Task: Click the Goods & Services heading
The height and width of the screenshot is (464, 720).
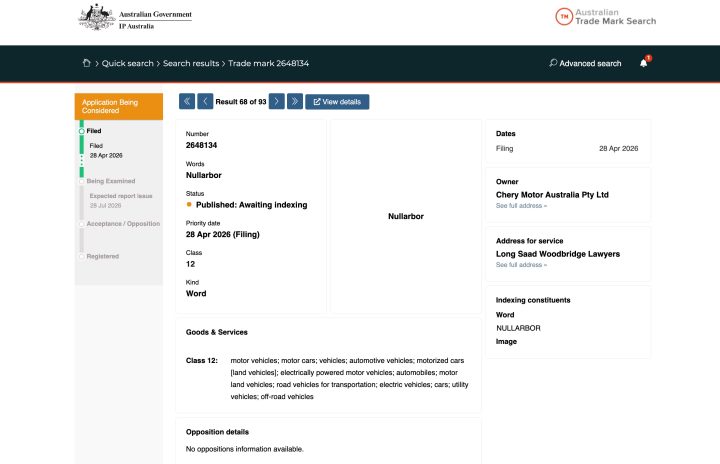Action: (217, 332)
